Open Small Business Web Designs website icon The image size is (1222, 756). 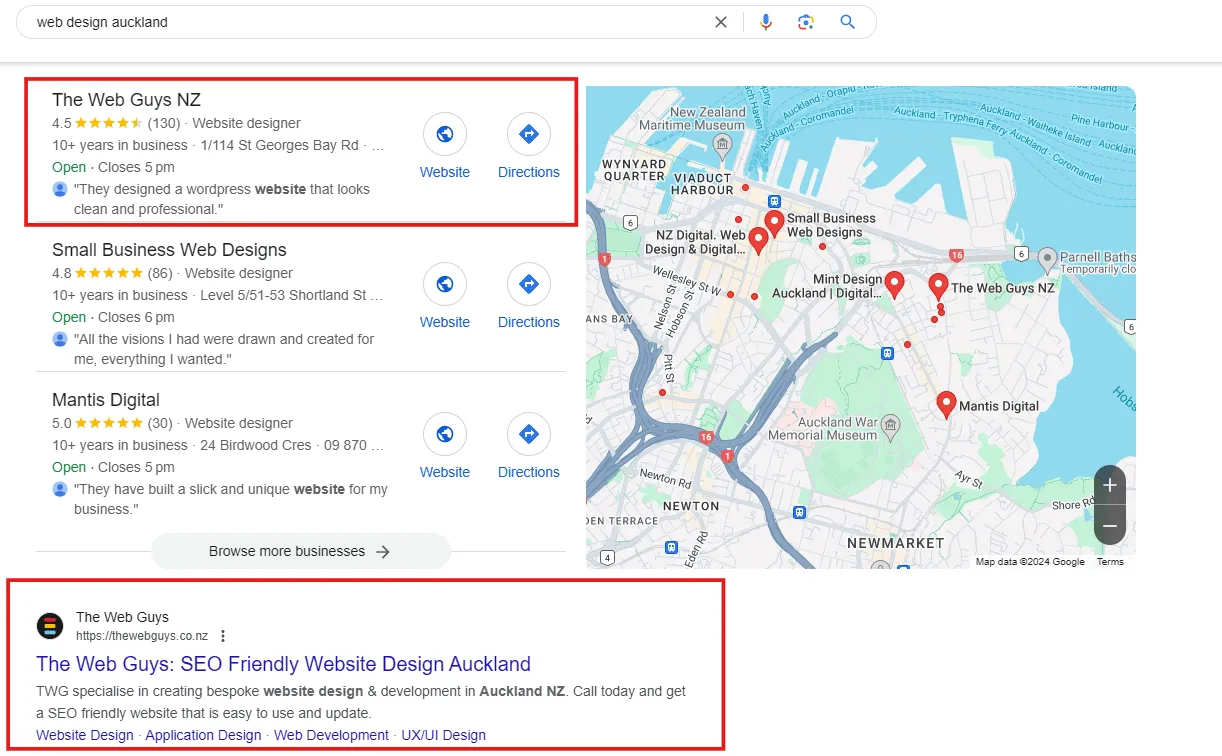(445, 284)
